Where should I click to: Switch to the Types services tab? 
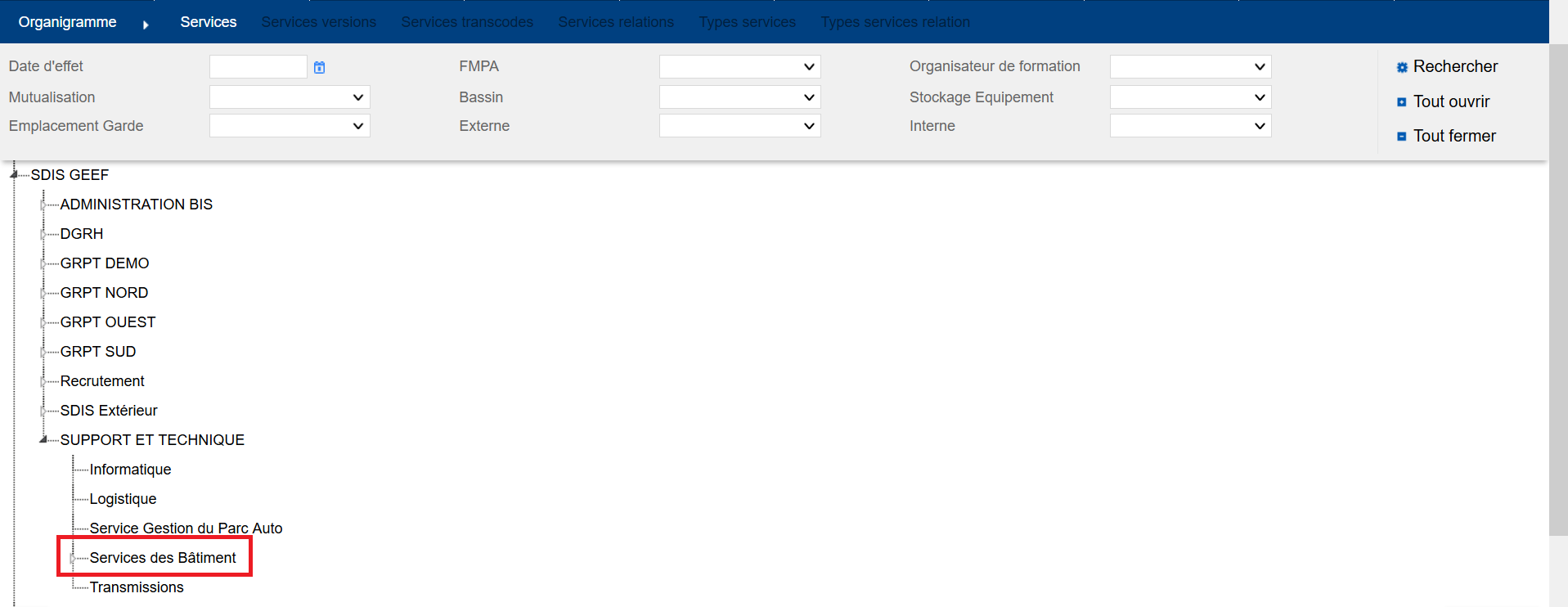point(747,22)
